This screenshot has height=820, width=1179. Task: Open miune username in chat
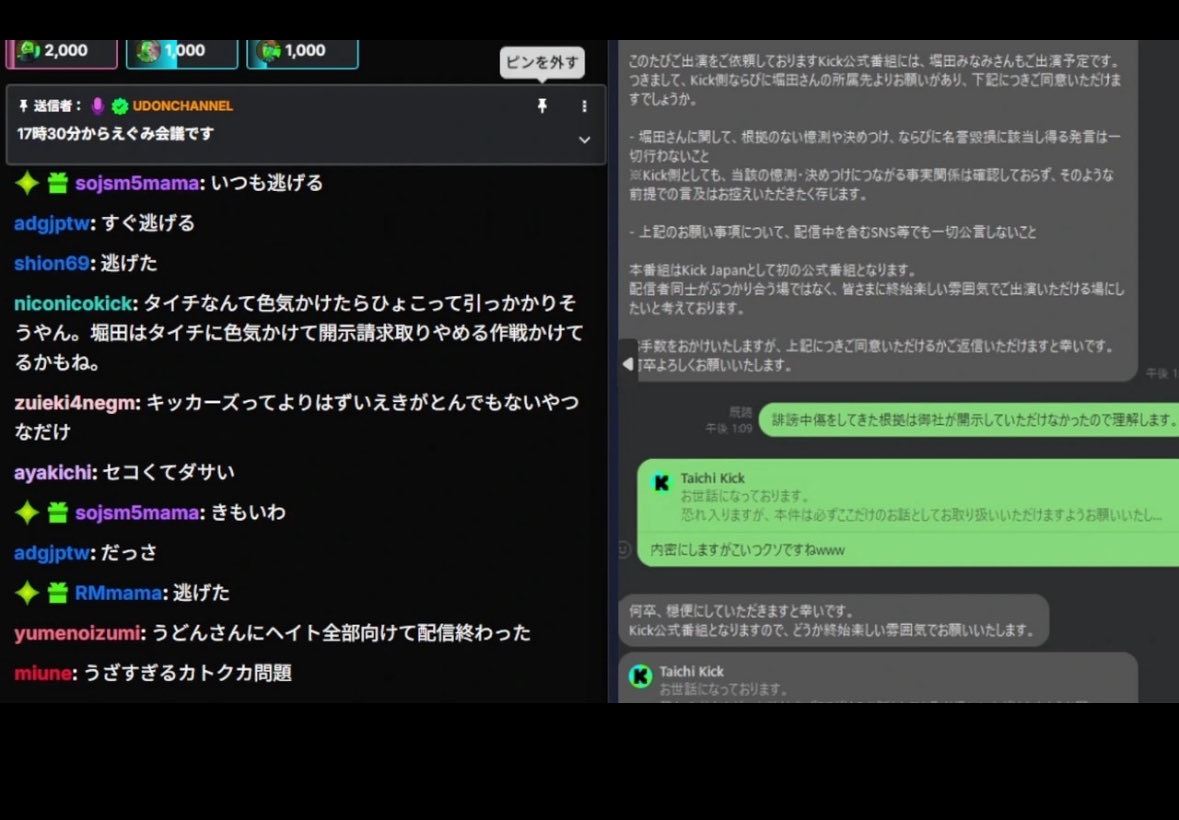[x=43, y=673]
